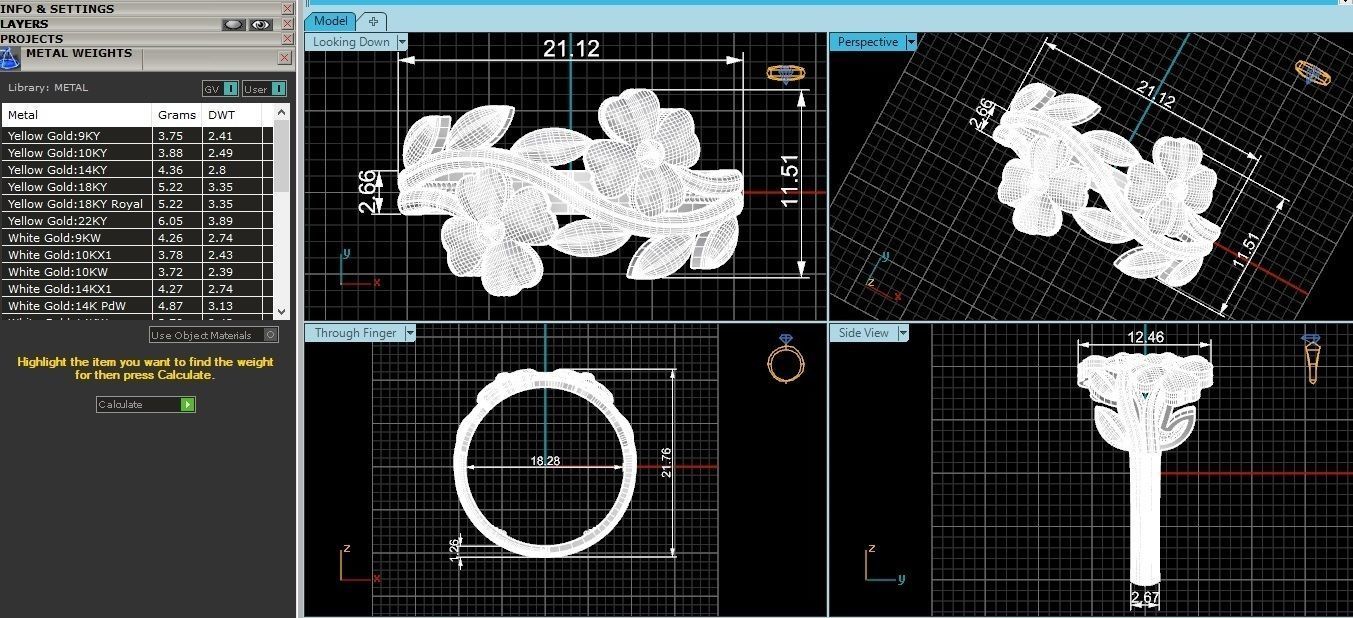
Task: Click the Looking Down viewport label
Action: tap(351, 42)
